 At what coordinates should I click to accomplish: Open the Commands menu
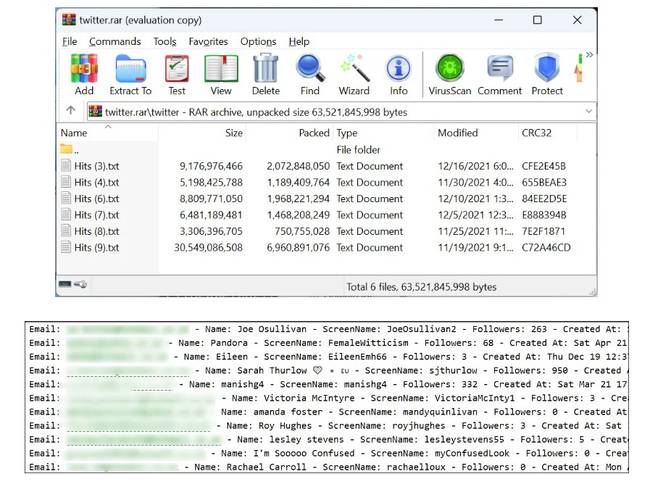point(115,41)
